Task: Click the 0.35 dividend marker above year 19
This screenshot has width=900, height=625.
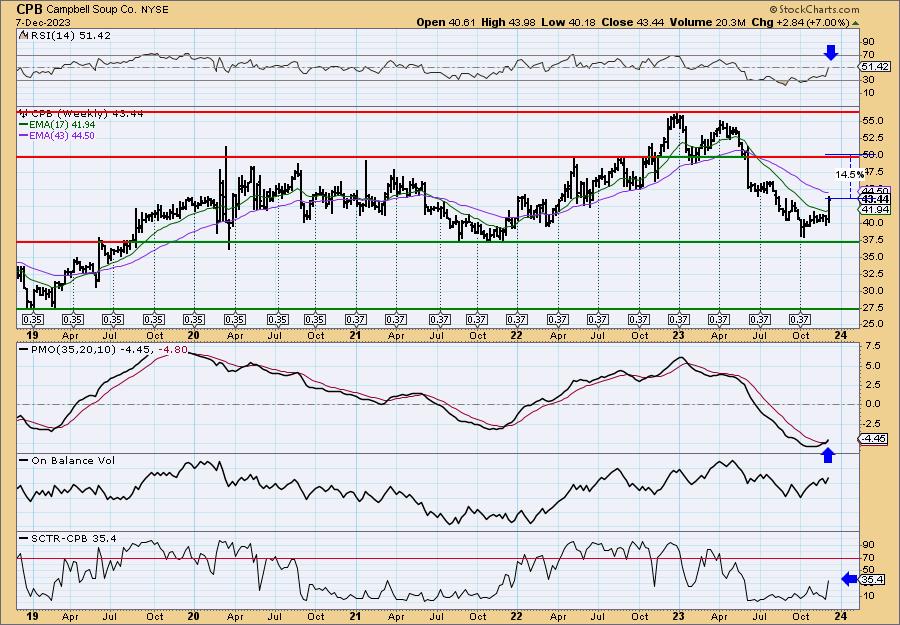Action: (x=33, y=319)
